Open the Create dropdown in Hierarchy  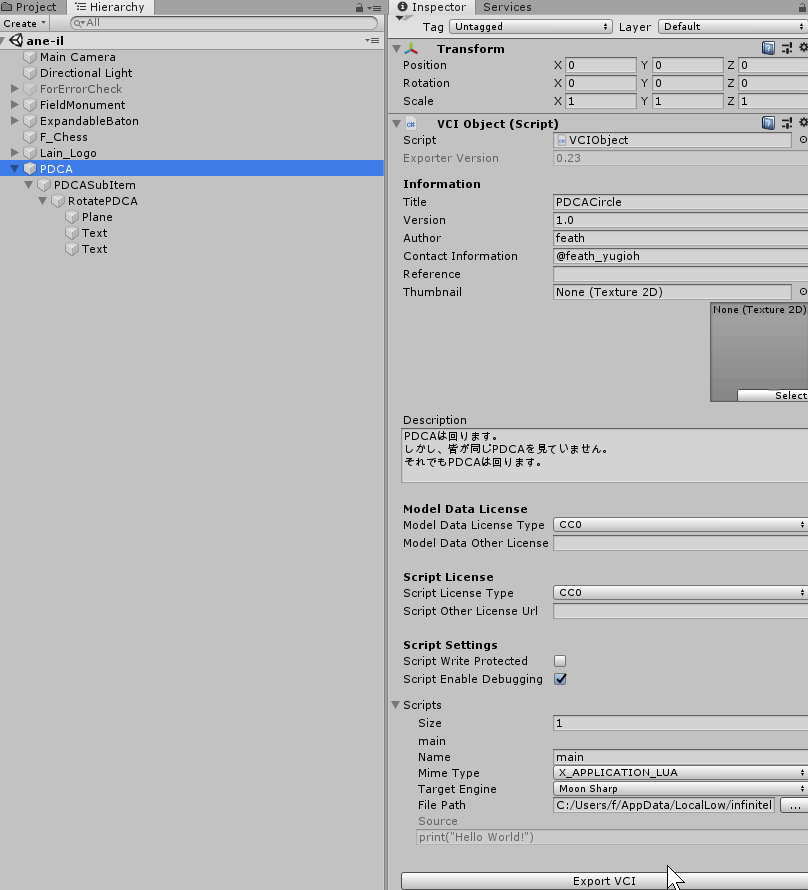pyautogui.click(x=24, y=23)
